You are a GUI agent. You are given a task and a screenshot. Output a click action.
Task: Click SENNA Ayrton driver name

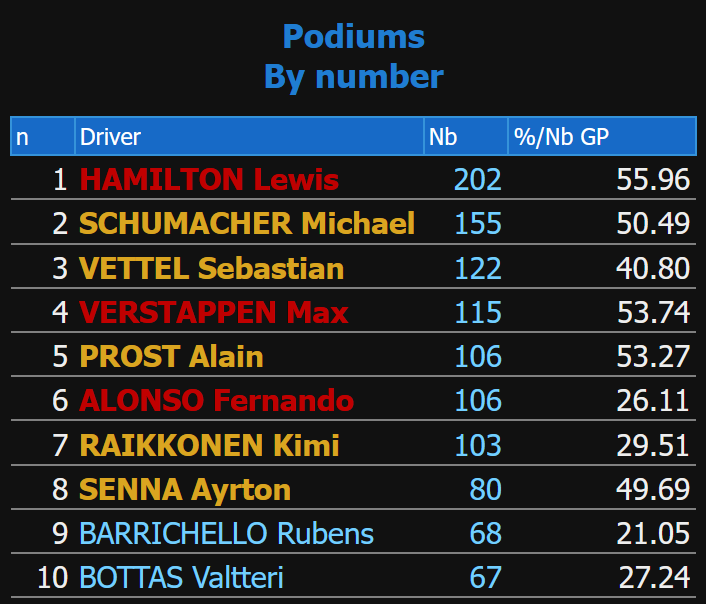click(x=185, y=490)
